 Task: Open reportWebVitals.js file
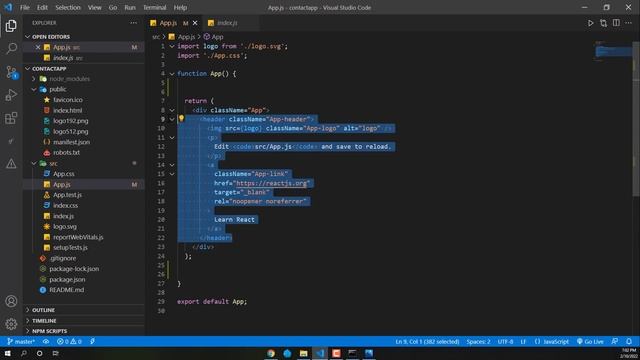[78, 237]
